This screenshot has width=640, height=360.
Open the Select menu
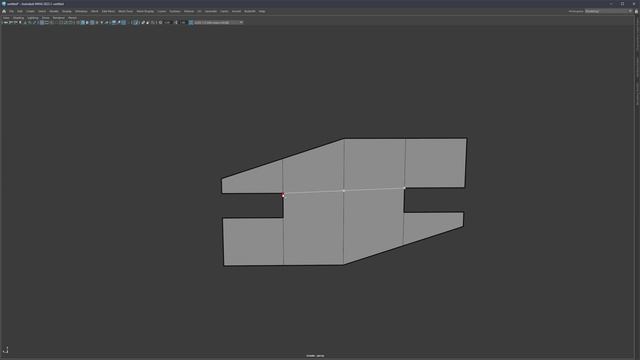click(42, 11)
